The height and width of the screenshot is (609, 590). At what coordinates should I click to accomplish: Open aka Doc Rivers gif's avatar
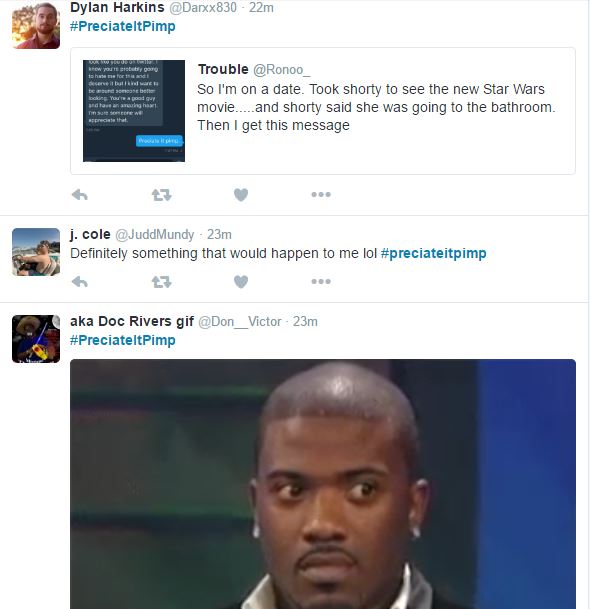click(36, 339)
